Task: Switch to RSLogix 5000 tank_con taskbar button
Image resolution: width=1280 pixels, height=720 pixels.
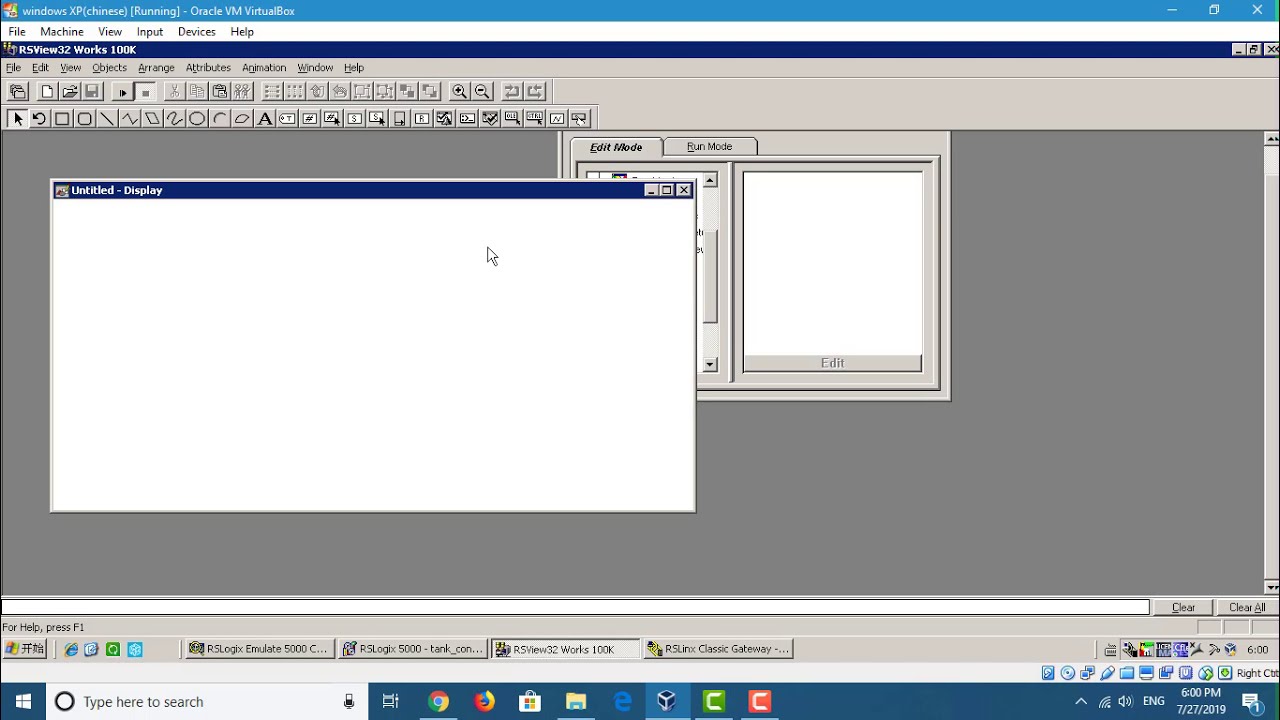Action: tap(412, 649)
